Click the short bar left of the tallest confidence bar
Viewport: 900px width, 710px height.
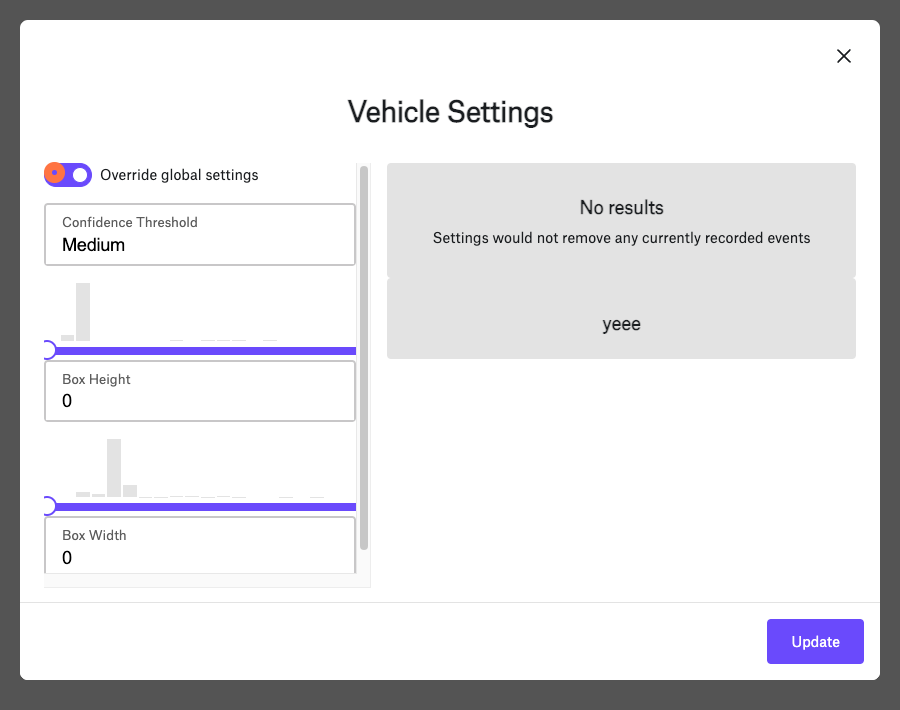67,338
